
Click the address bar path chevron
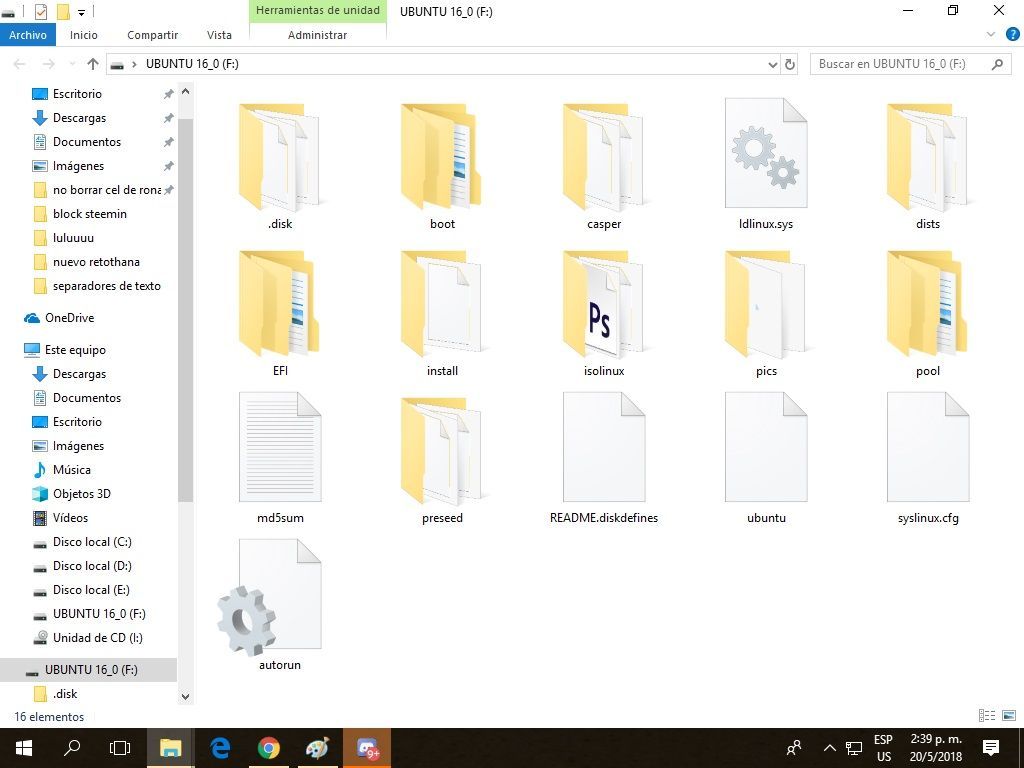point(134,64)
